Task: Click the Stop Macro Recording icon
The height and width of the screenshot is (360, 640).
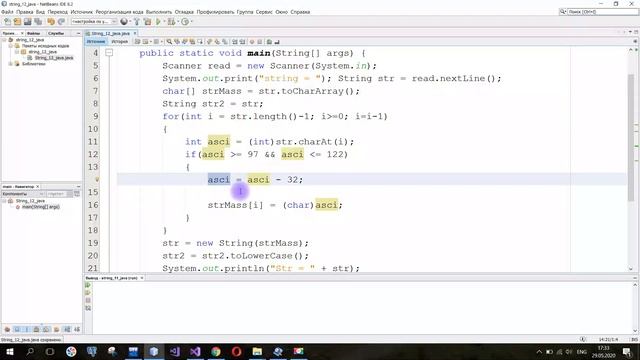Action: pyautogui.click(x=260, y=42)
